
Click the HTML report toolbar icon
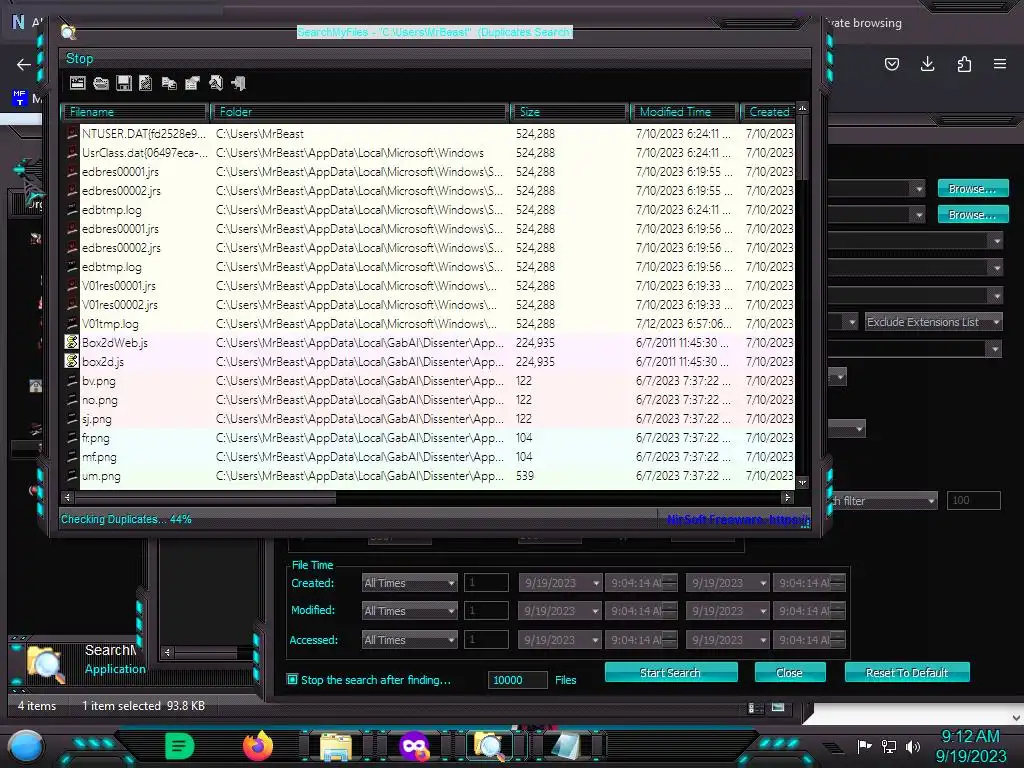146,83
